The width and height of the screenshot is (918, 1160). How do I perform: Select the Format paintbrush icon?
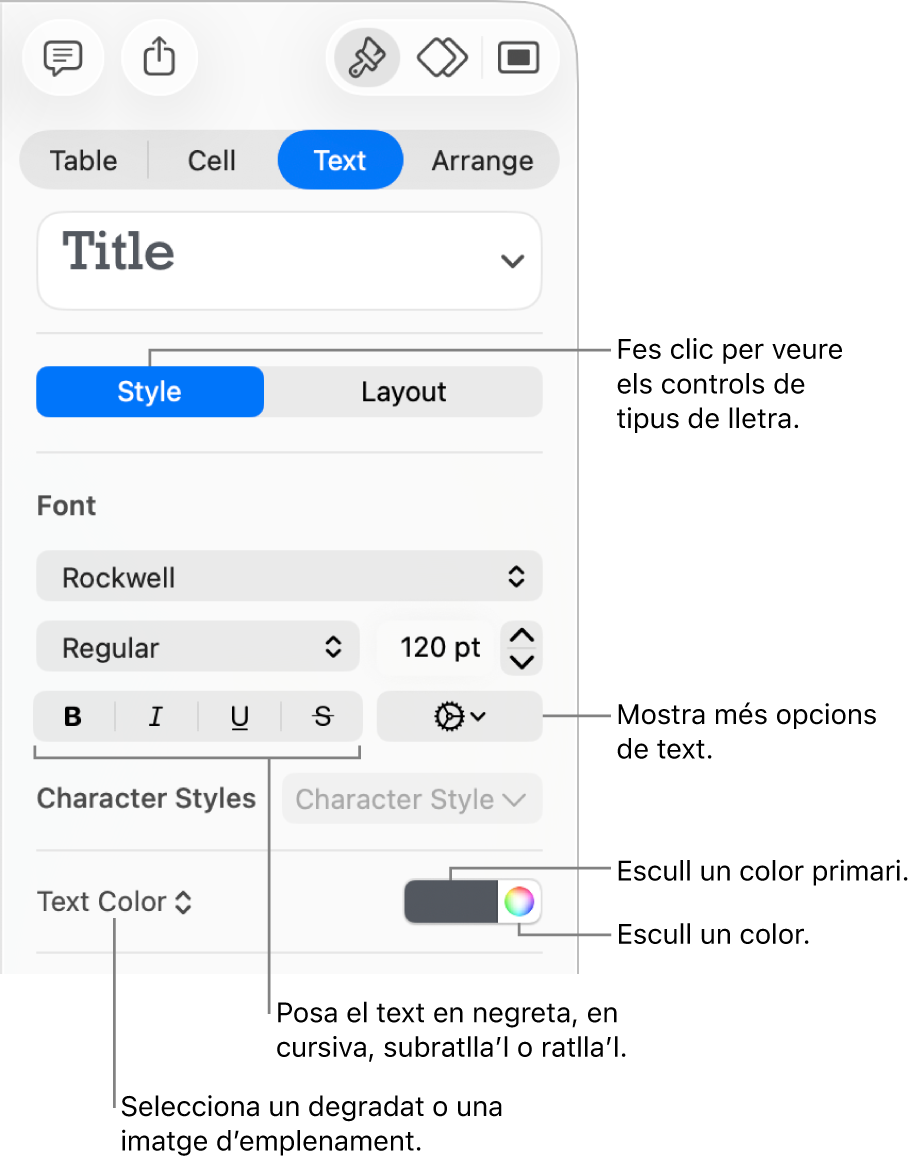[364, 57]
